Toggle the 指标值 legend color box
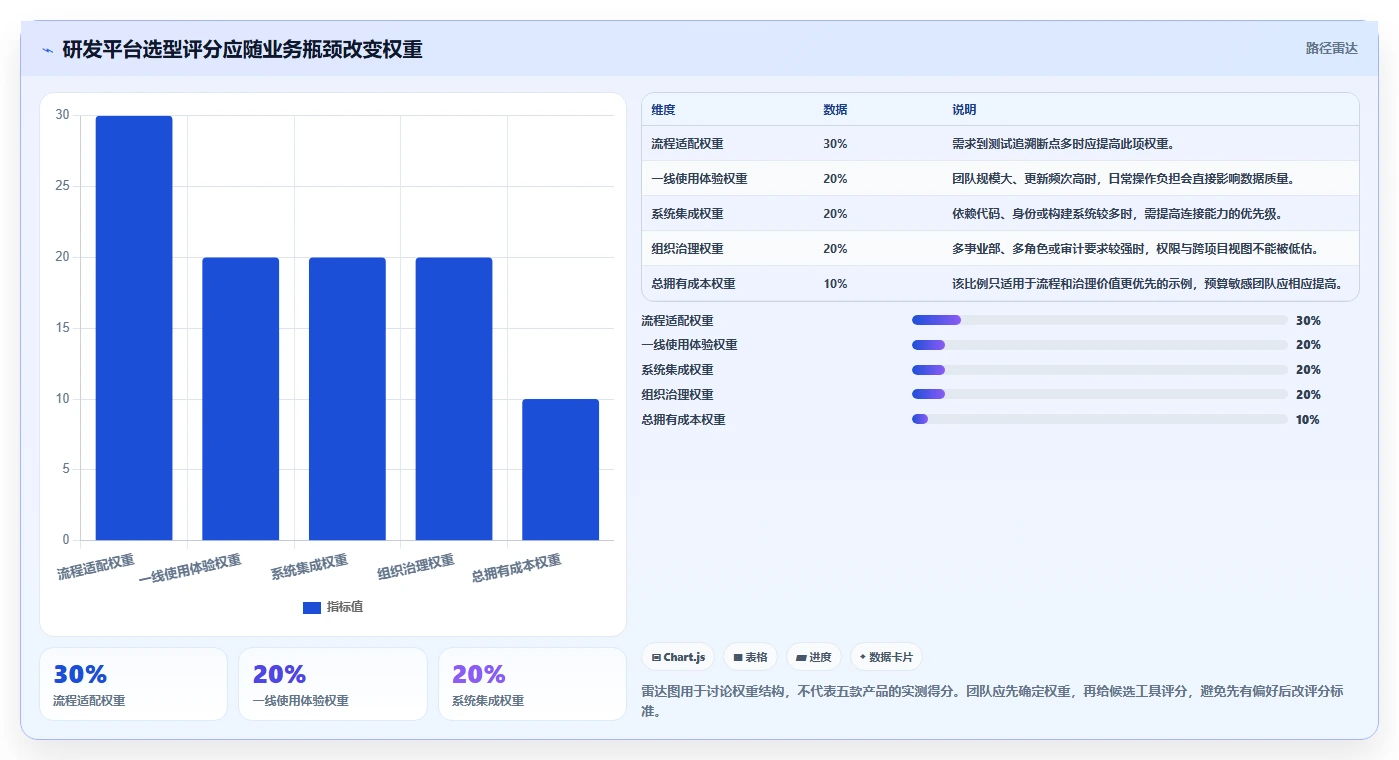Screen dimensions: 1399x760 [x=312, y=607]
